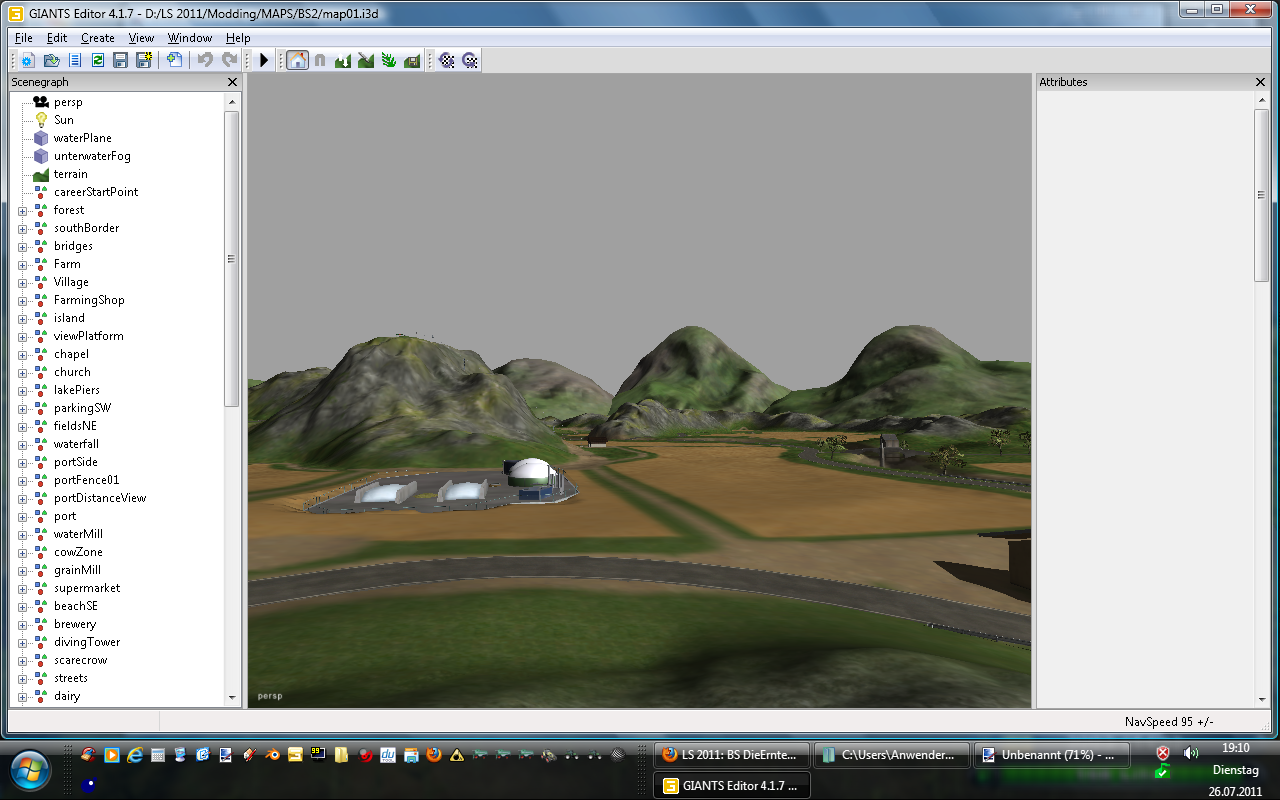This screenshot has height=800, width=1280.
Task: Click the New scene toolbar icon
Action: 28,60
